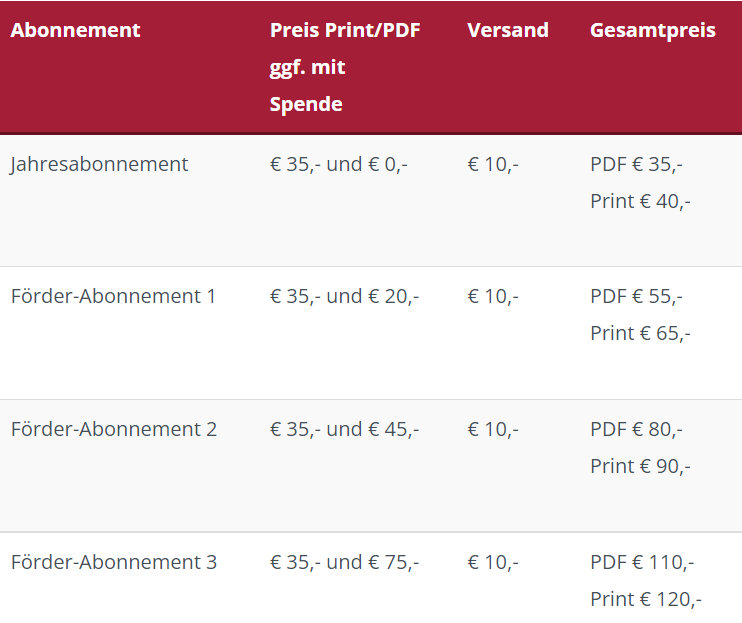The image size is (742, 623).
Task: Click total 'Print € 120,-'
Action: [x=646, y=599]
